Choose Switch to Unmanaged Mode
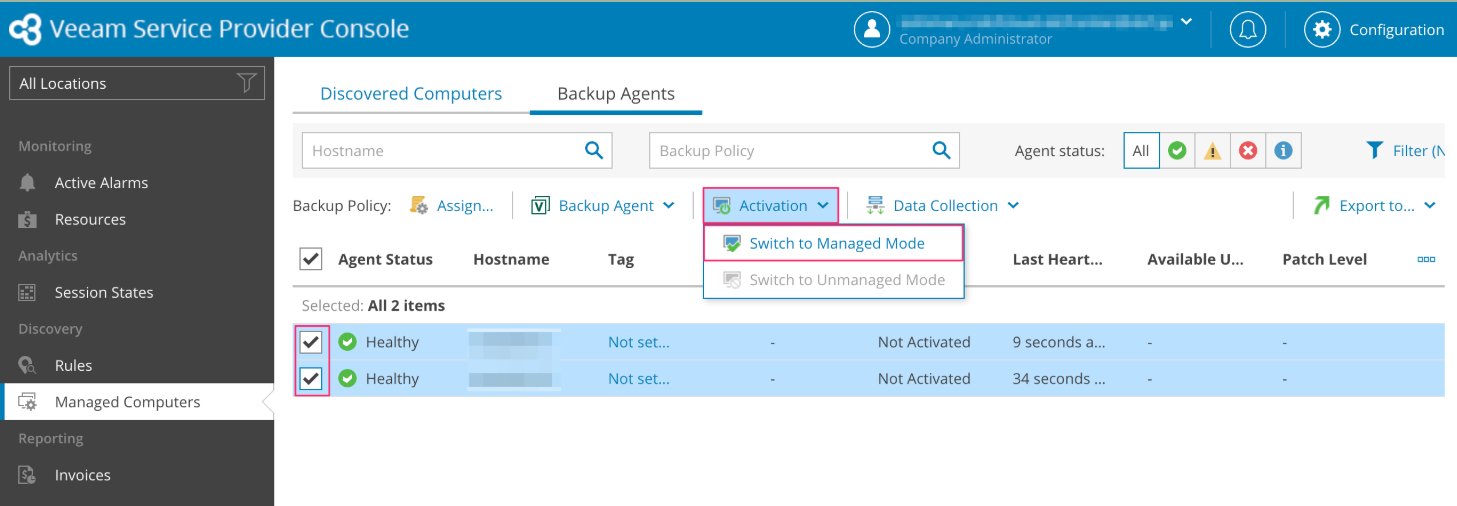 pyautogui.click(x=834, y=280)
